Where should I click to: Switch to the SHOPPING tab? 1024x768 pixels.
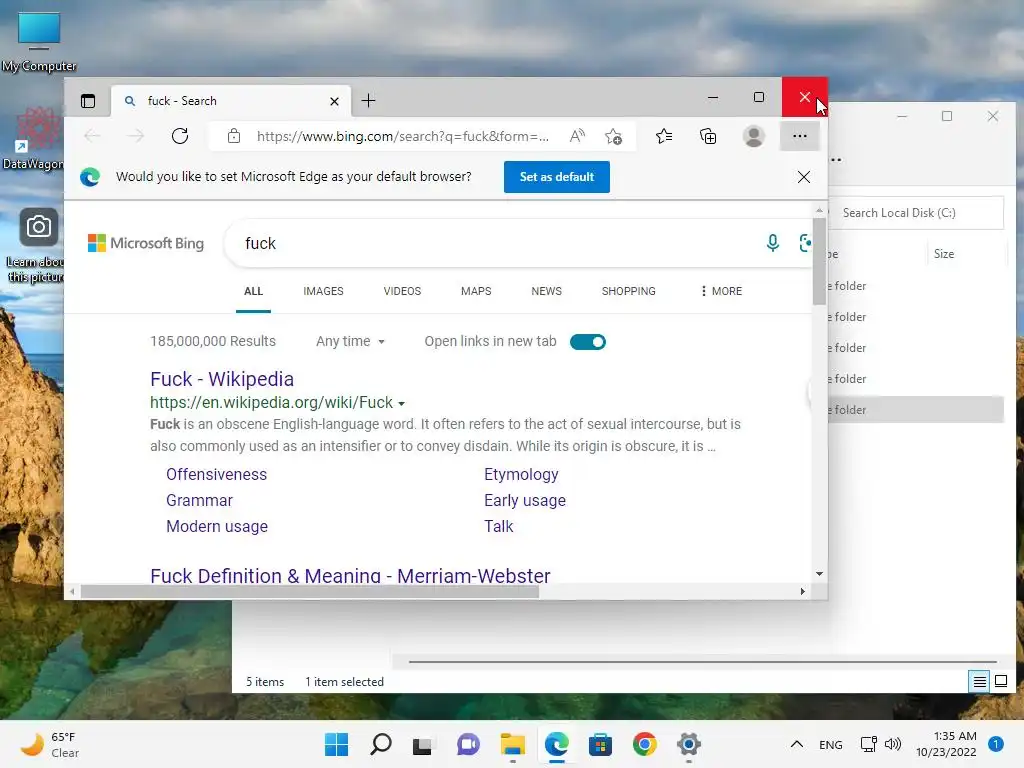[x=628, y=291]
